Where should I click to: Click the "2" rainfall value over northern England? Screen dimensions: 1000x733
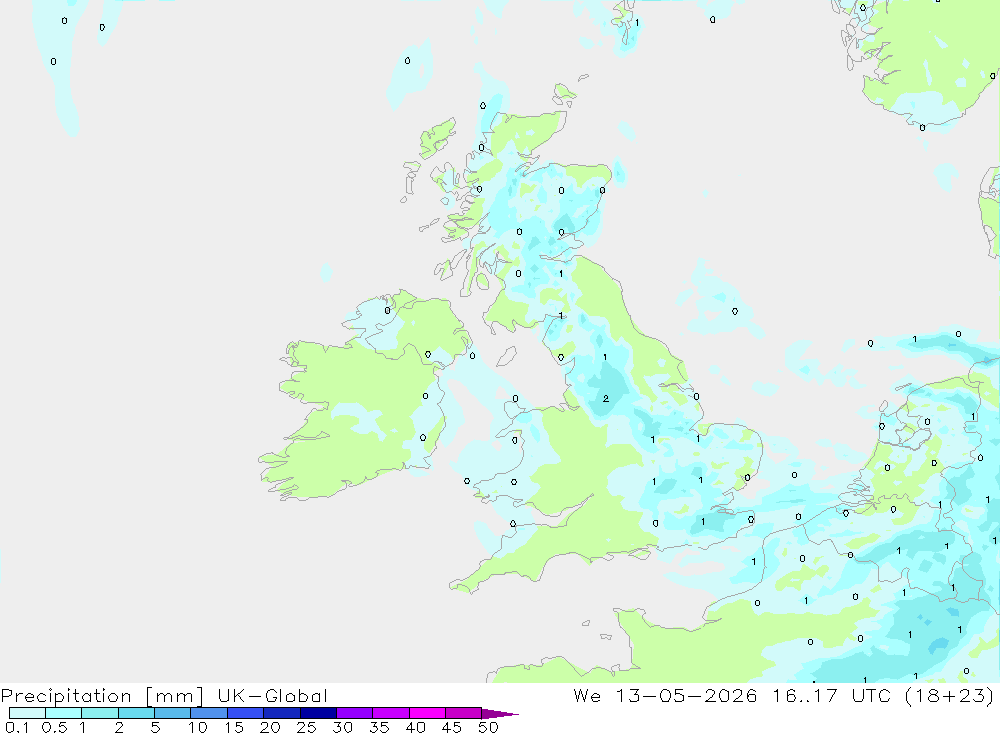(606, 399)
